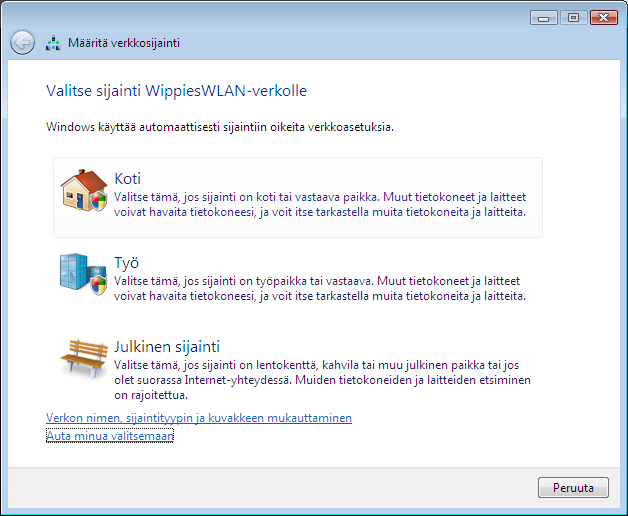Click the Työ description text
Image resolution: width=628 pixels, height=516 pixels.
tap(320, 289)
